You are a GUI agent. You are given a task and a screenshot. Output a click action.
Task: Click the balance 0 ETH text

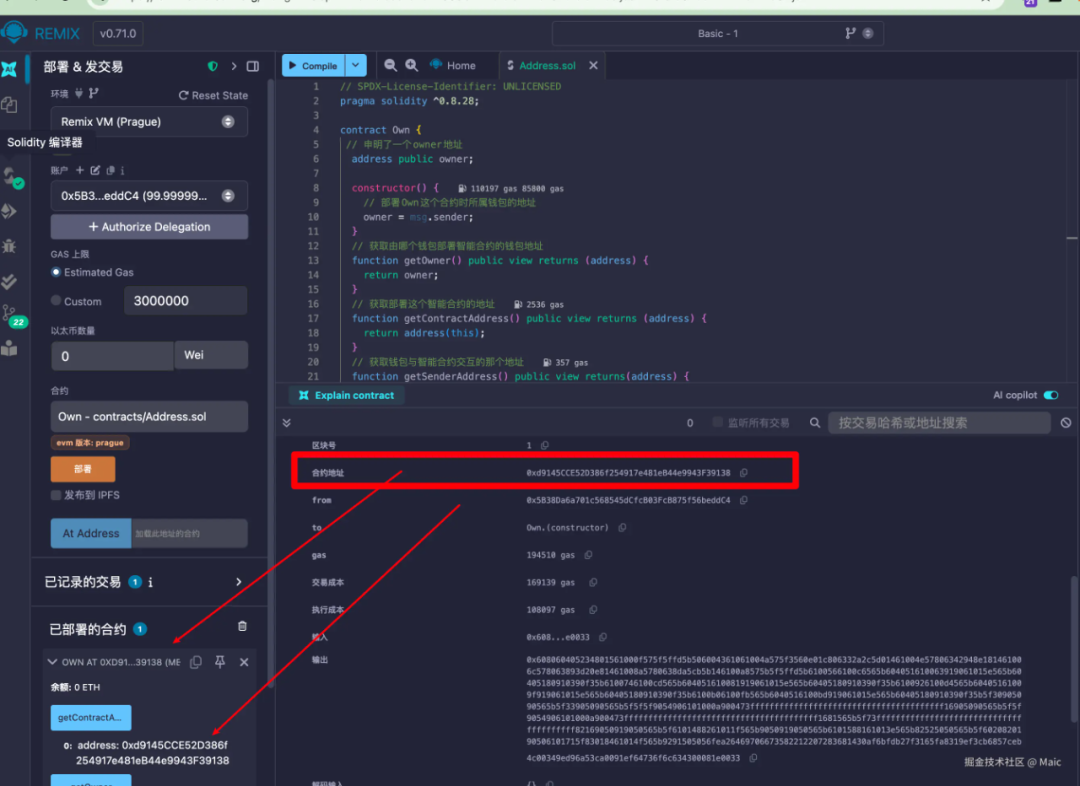75,687
